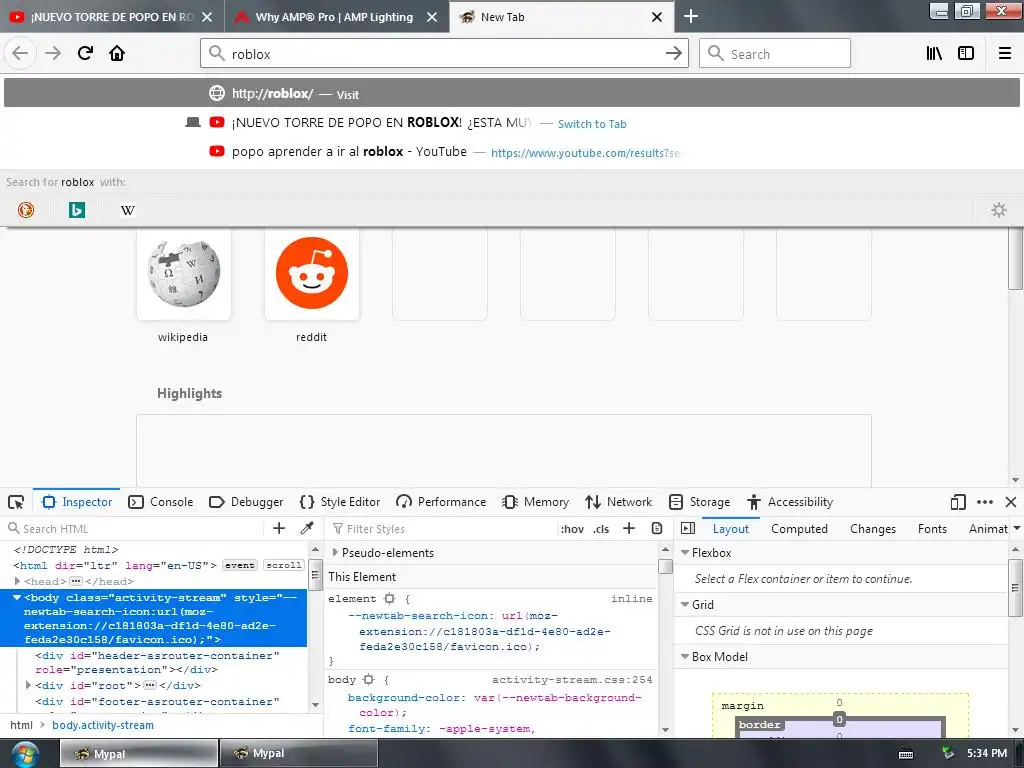Switch to the Console tab

pos(161,502)
